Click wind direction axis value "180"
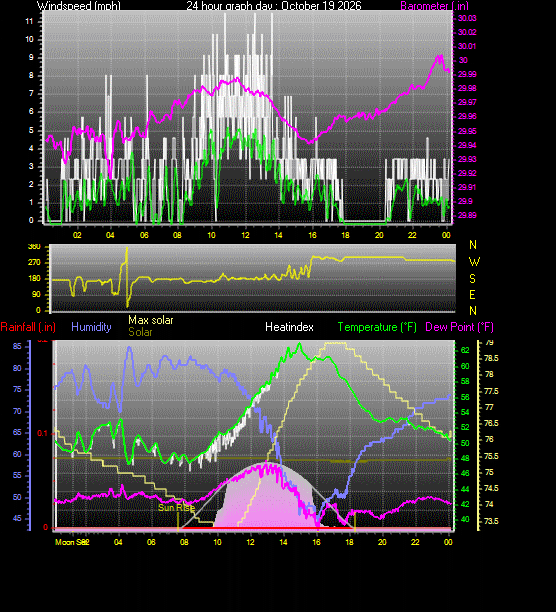Viewport: 556px width, 612px height. pyautogui.click(x=34, y=278)
